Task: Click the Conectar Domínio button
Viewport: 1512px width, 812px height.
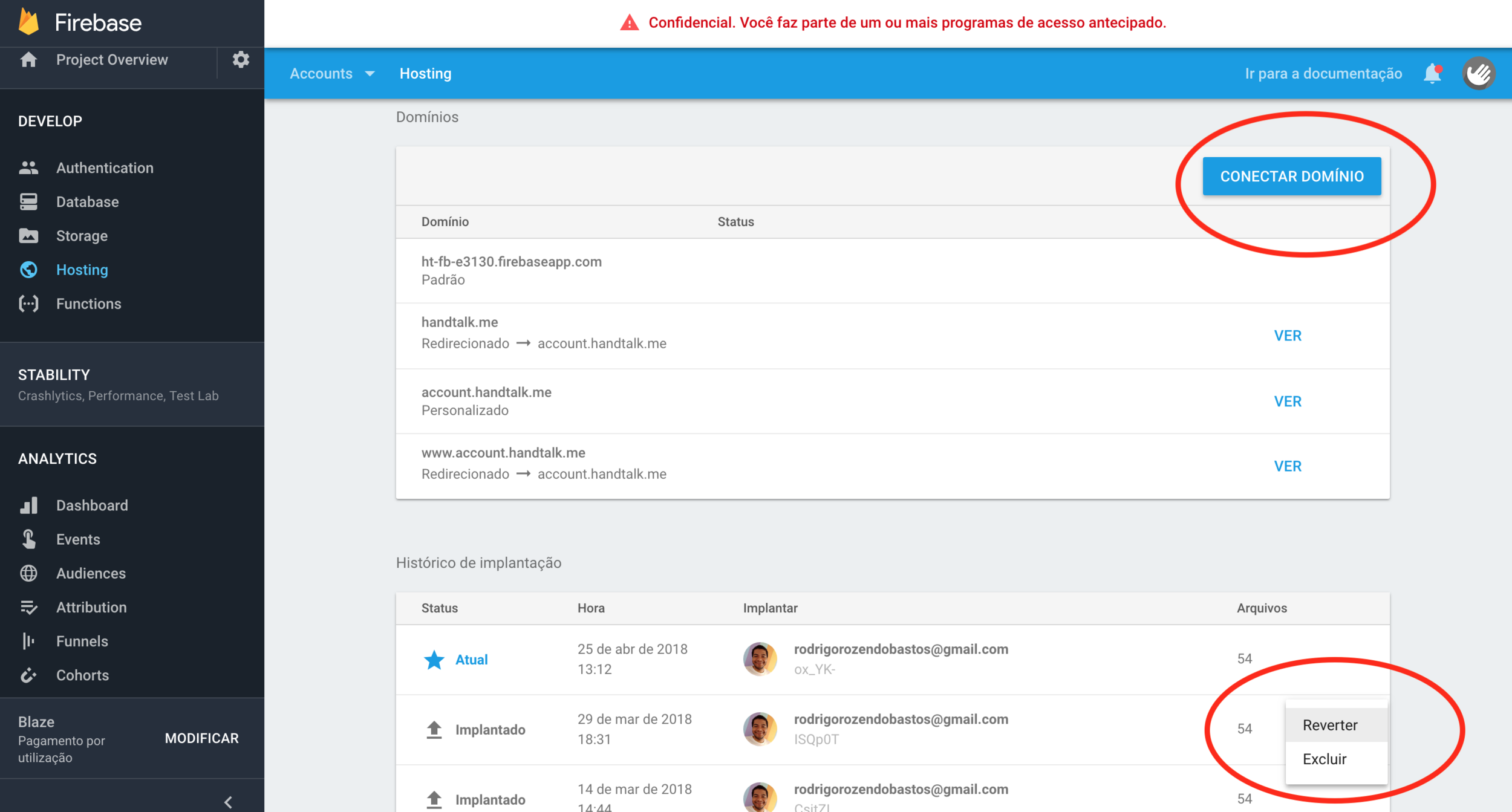Action: 1291,177
